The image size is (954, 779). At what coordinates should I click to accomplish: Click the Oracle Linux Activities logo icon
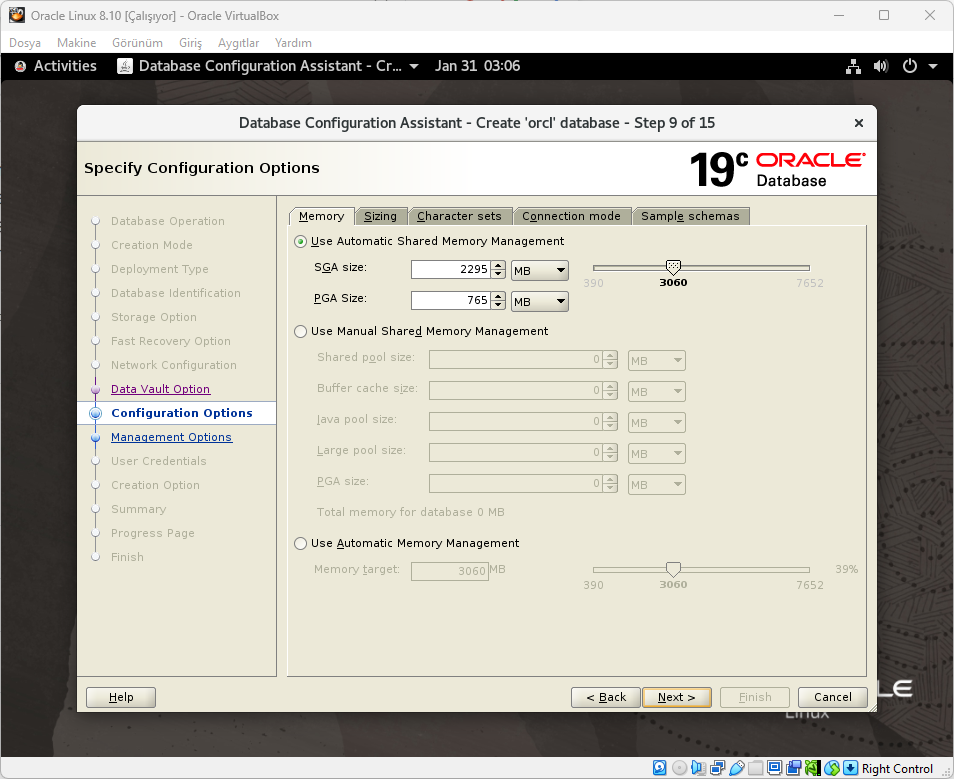[20, 66]
